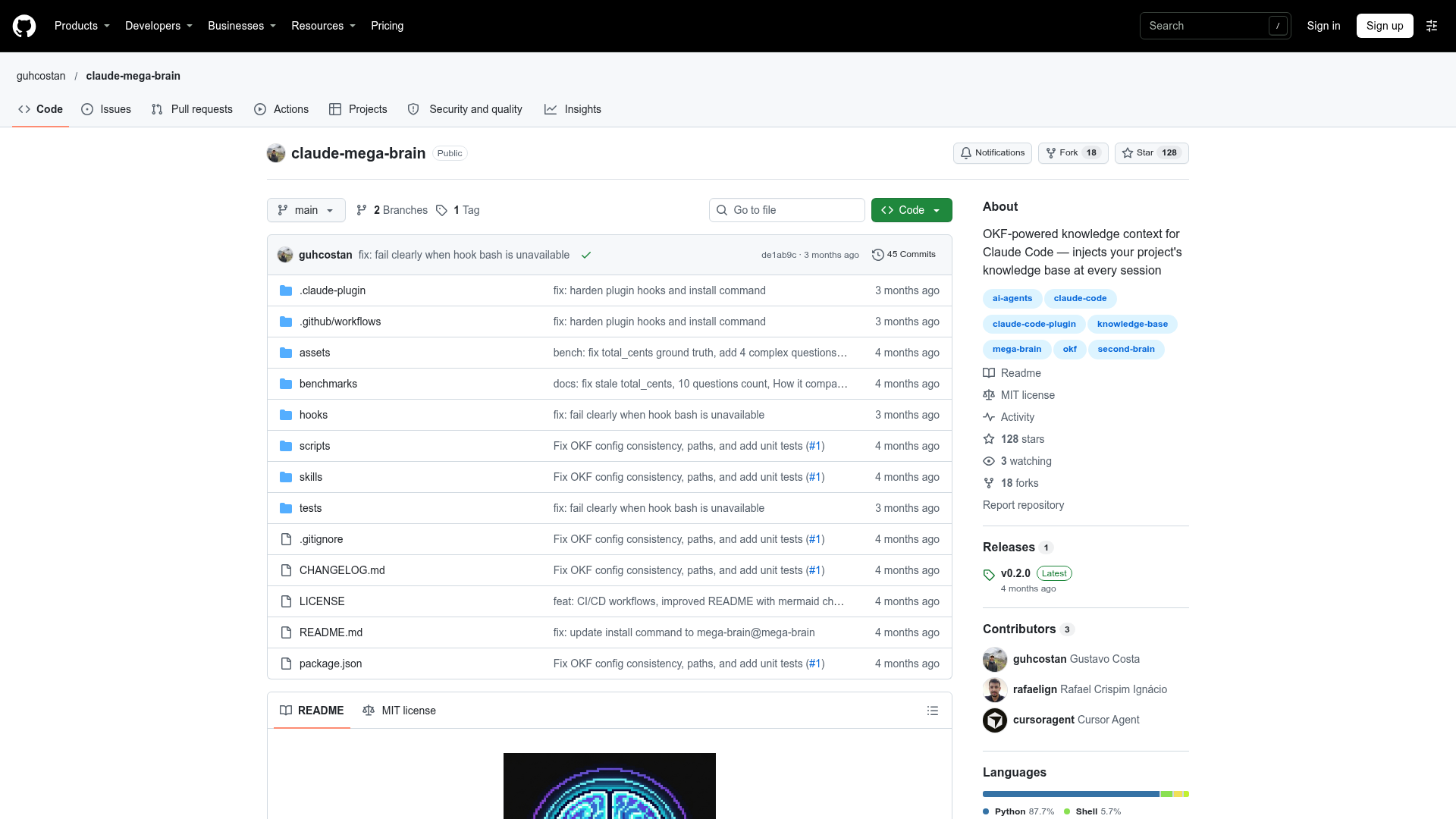This screenshot has width=1456, height=819.
Task: Switch to the Pull requests tab
Action: [193, 109]
